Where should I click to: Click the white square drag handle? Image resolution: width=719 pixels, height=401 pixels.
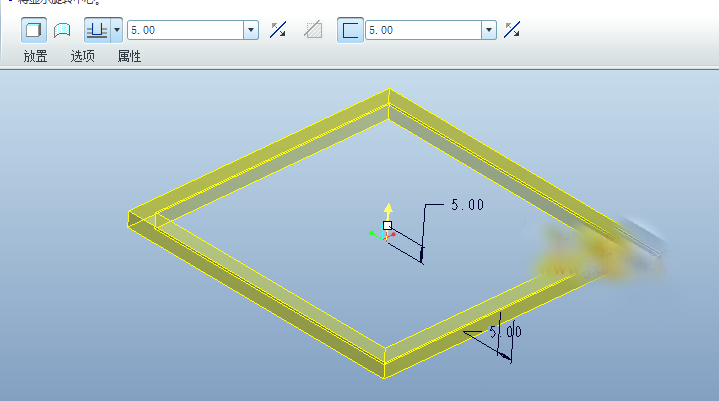tap(387, 225)
